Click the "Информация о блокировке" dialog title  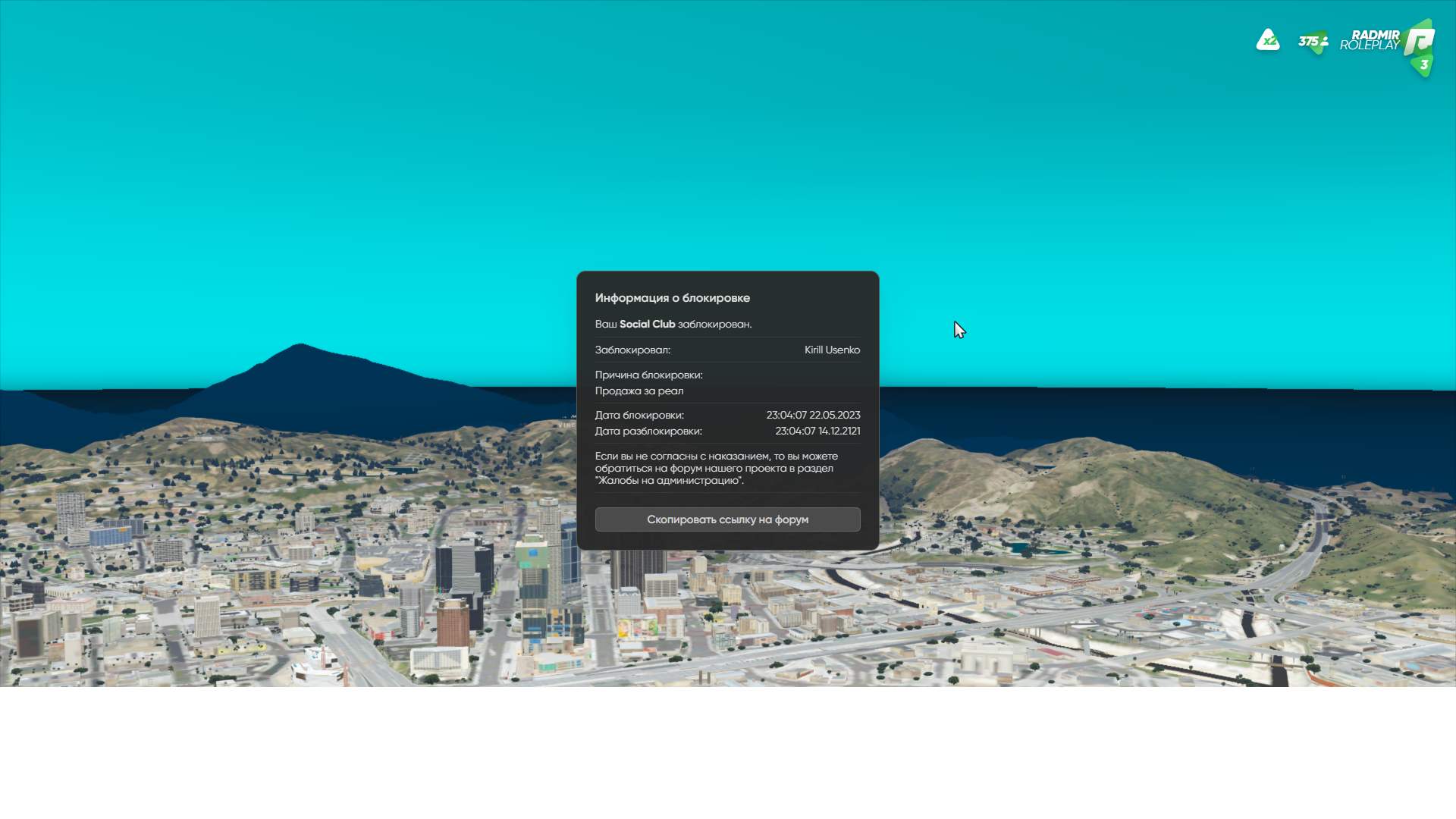(x=672, y=298)
